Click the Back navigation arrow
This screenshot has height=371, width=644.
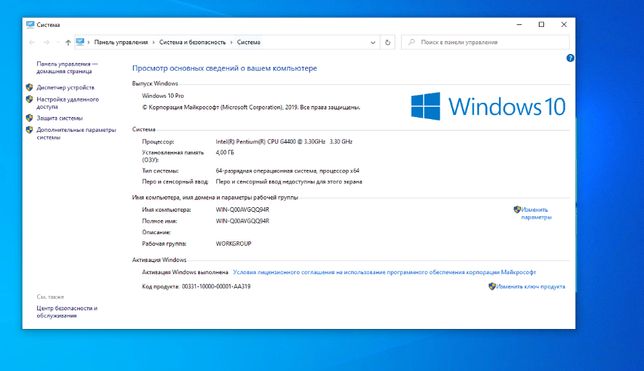32,42
